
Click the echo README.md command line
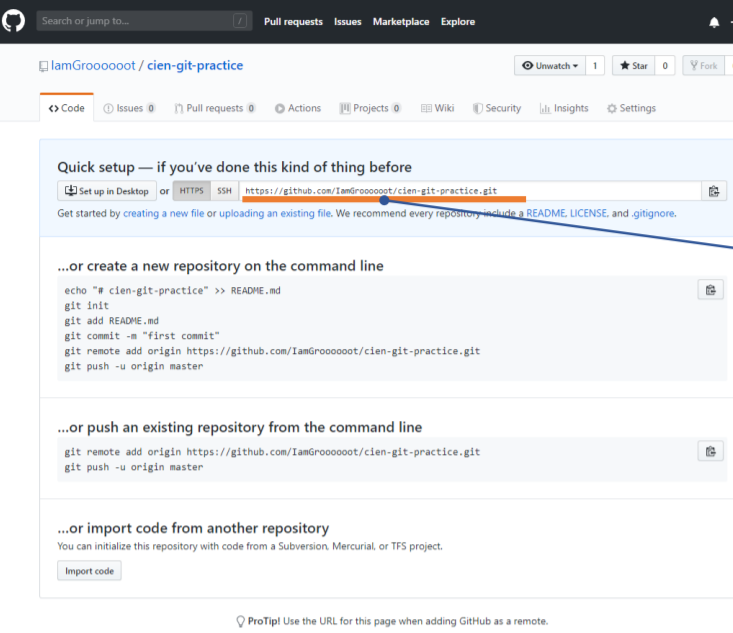click(172, 291)
